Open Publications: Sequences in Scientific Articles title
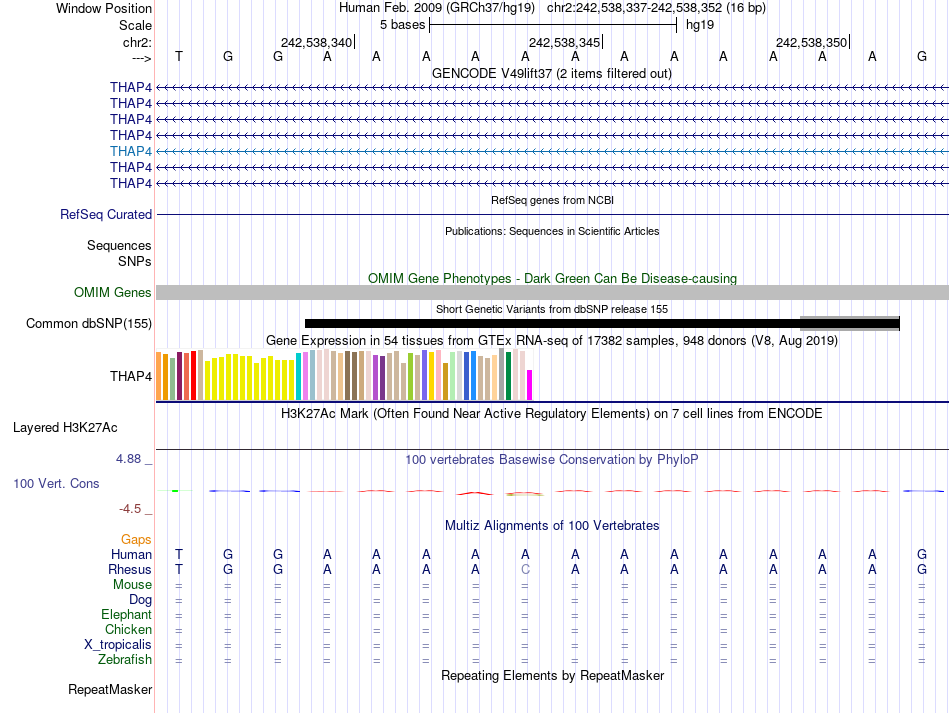Screen dimensions: 950x713 552,231
